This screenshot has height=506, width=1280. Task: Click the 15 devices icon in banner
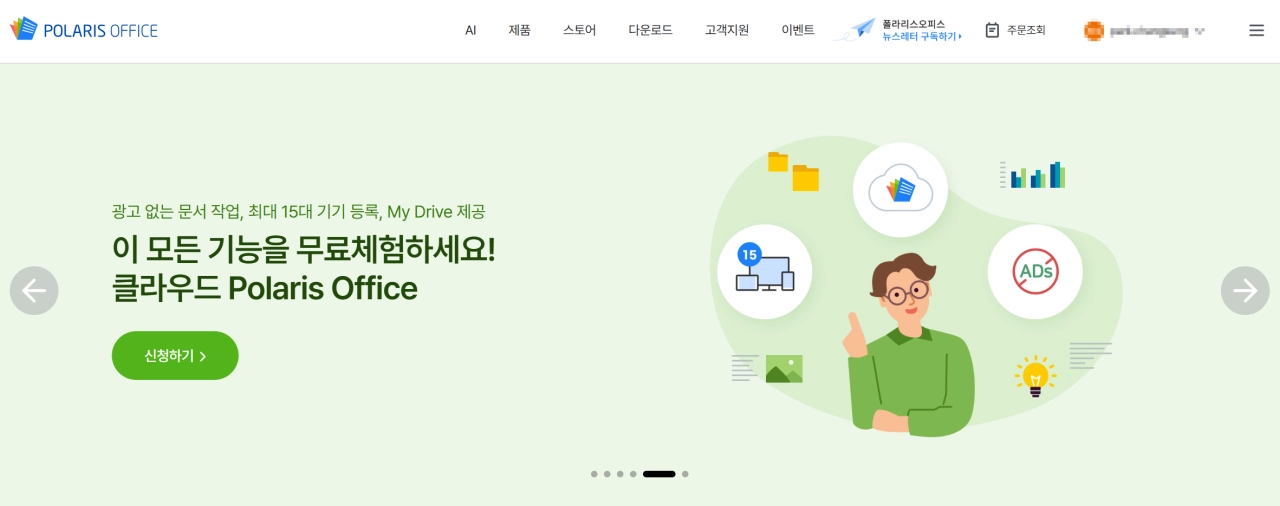pos(765,272)
